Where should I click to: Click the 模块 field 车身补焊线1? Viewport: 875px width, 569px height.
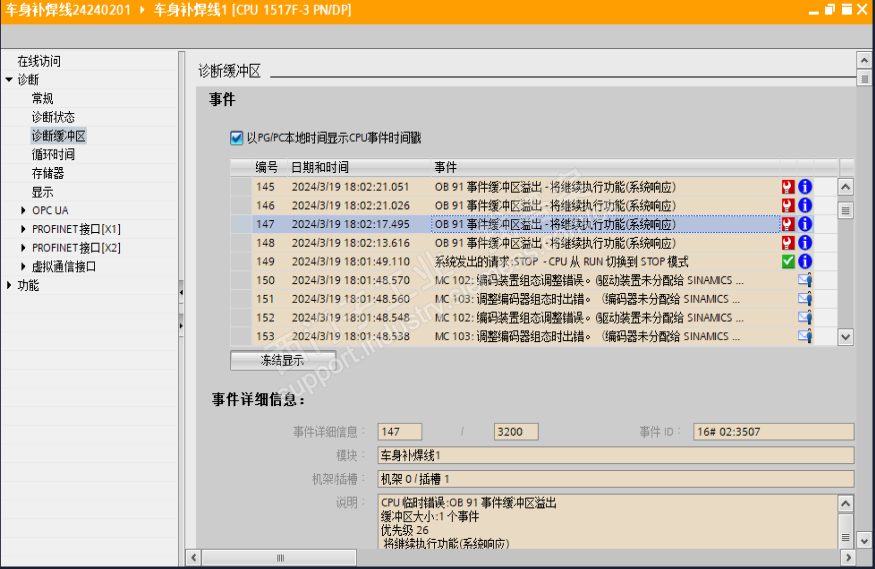[x=616, y=455]
